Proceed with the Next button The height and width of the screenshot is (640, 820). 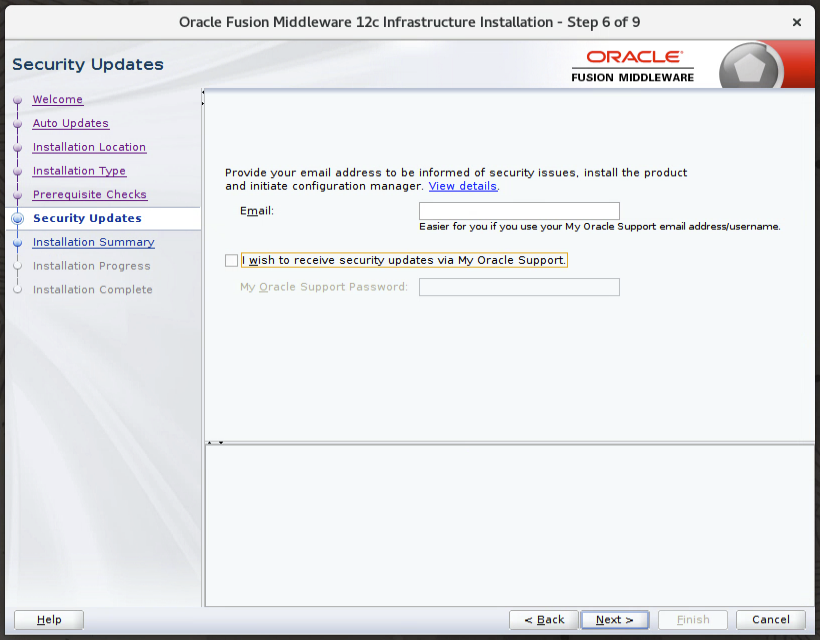[x=614, y=620]
